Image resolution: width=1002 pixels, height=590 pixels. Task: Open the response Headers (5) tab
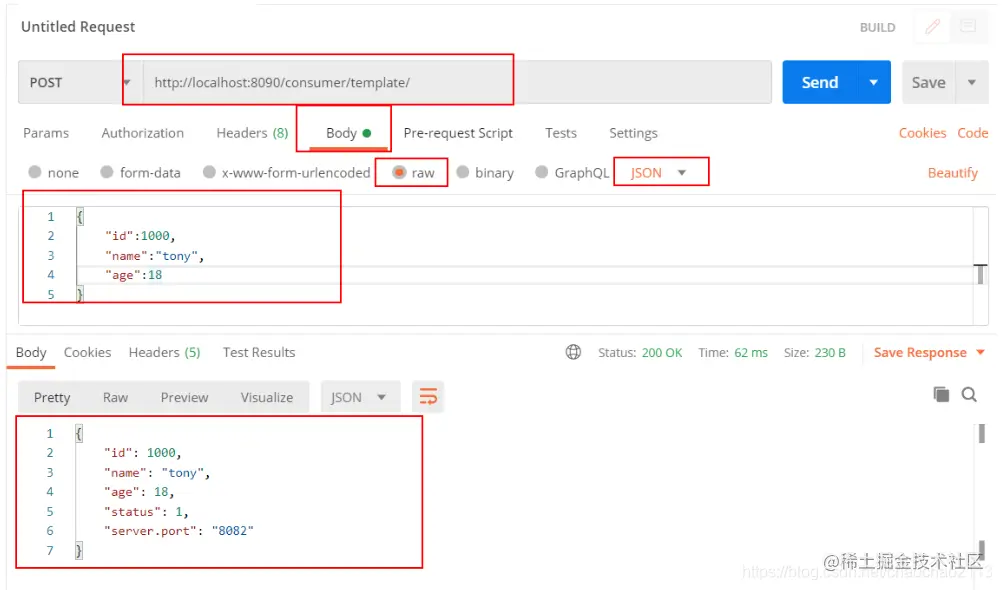[x=164, y=352]
